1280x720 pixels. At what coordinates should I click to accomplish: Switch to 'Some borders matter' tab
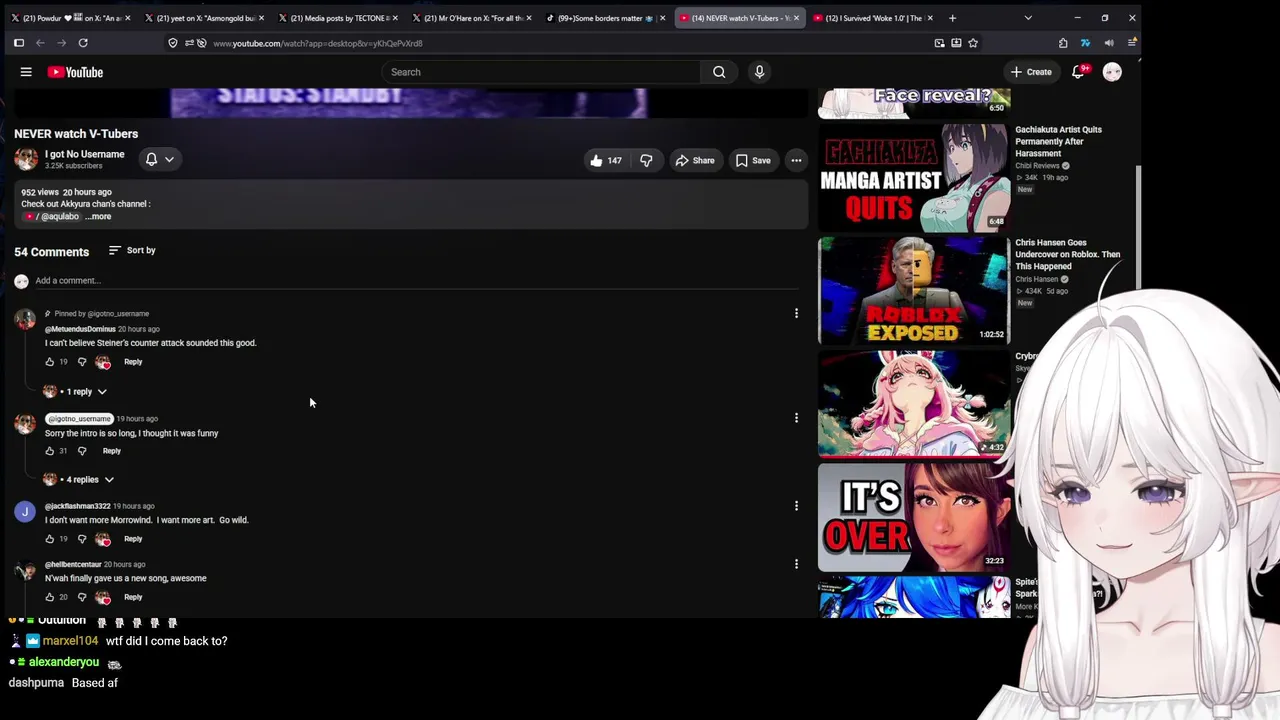pyautogui.click(x=606, y=18)
